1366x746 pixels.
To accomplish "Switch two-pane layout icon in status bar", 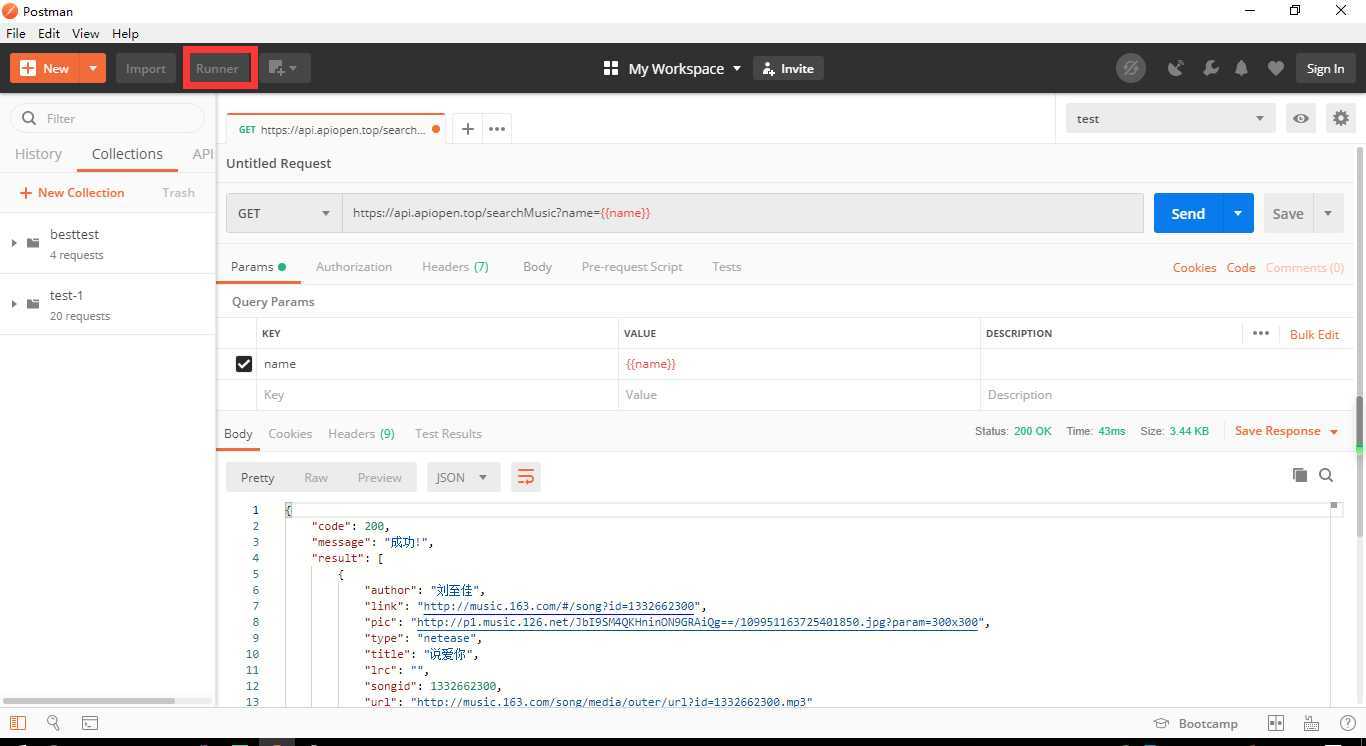I will coord(1276,723).
